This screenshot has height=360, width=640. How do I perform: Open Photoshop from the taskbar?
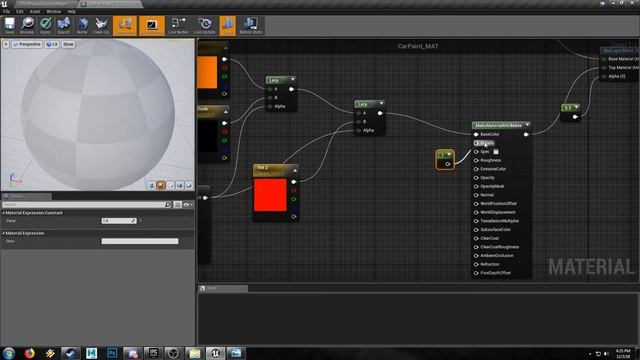tap(112, 353)
